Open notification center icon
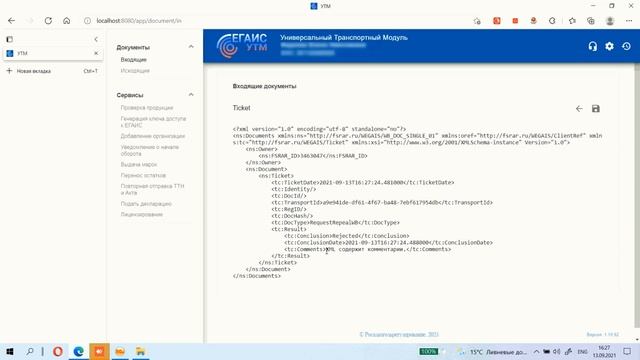The height and width of the screenshot is (360, 640). point(627,352)
